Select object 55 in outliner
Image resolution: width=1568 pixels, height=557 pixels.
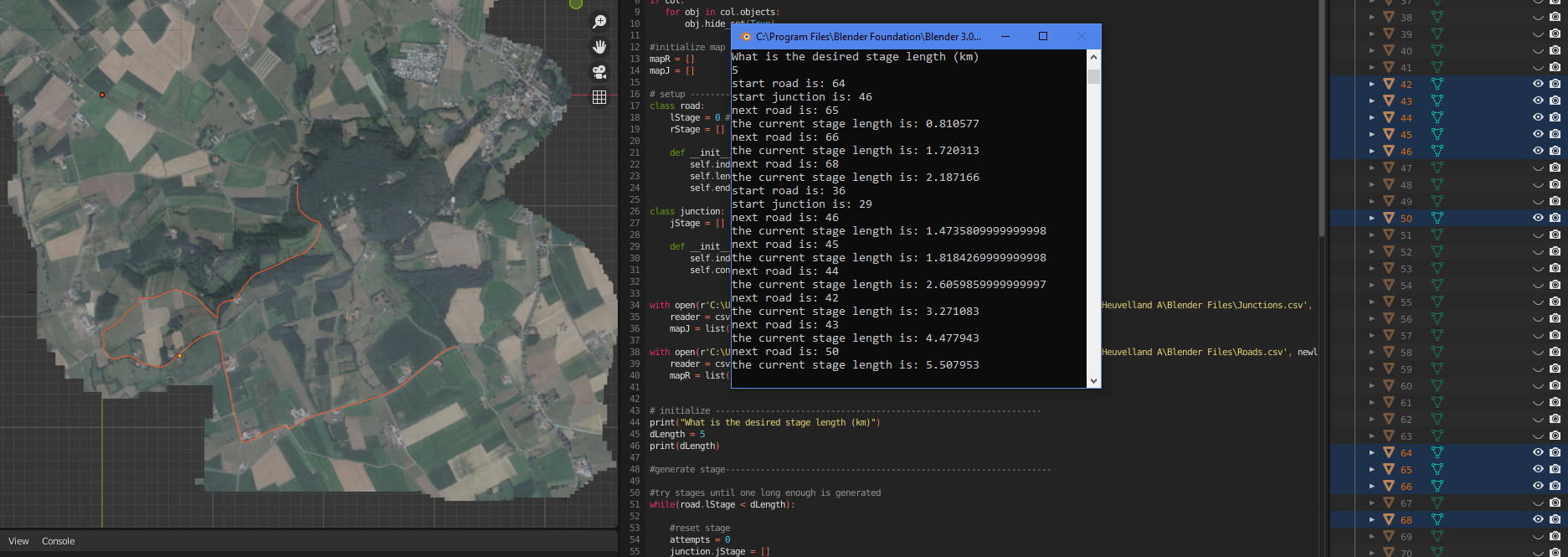tap(1406, 302)
